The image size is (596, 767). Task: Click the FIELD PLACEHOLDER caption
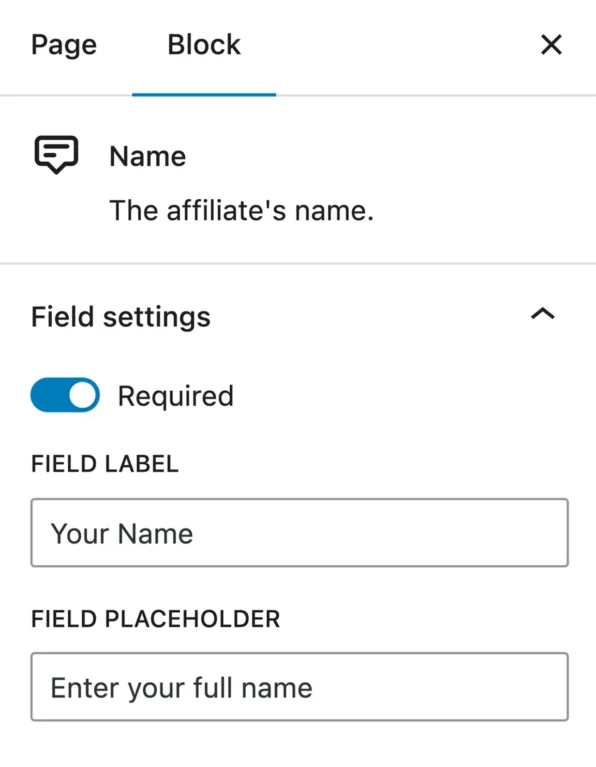(x=156, y=619)
